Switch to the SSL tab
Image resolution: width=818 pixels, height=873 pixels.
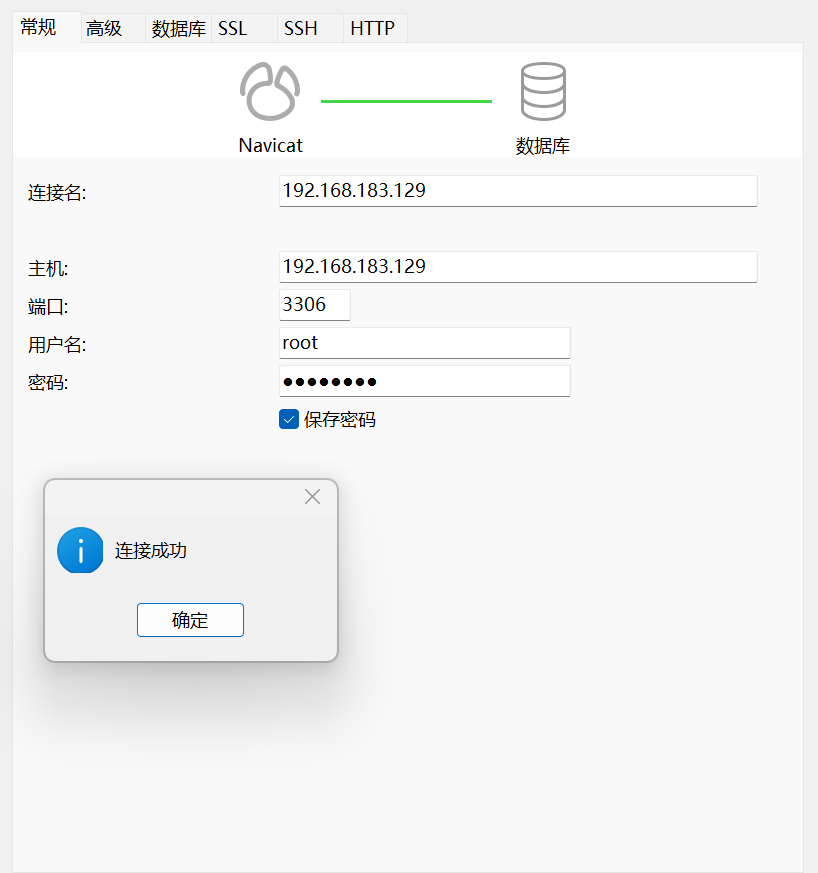pos(244,28)
